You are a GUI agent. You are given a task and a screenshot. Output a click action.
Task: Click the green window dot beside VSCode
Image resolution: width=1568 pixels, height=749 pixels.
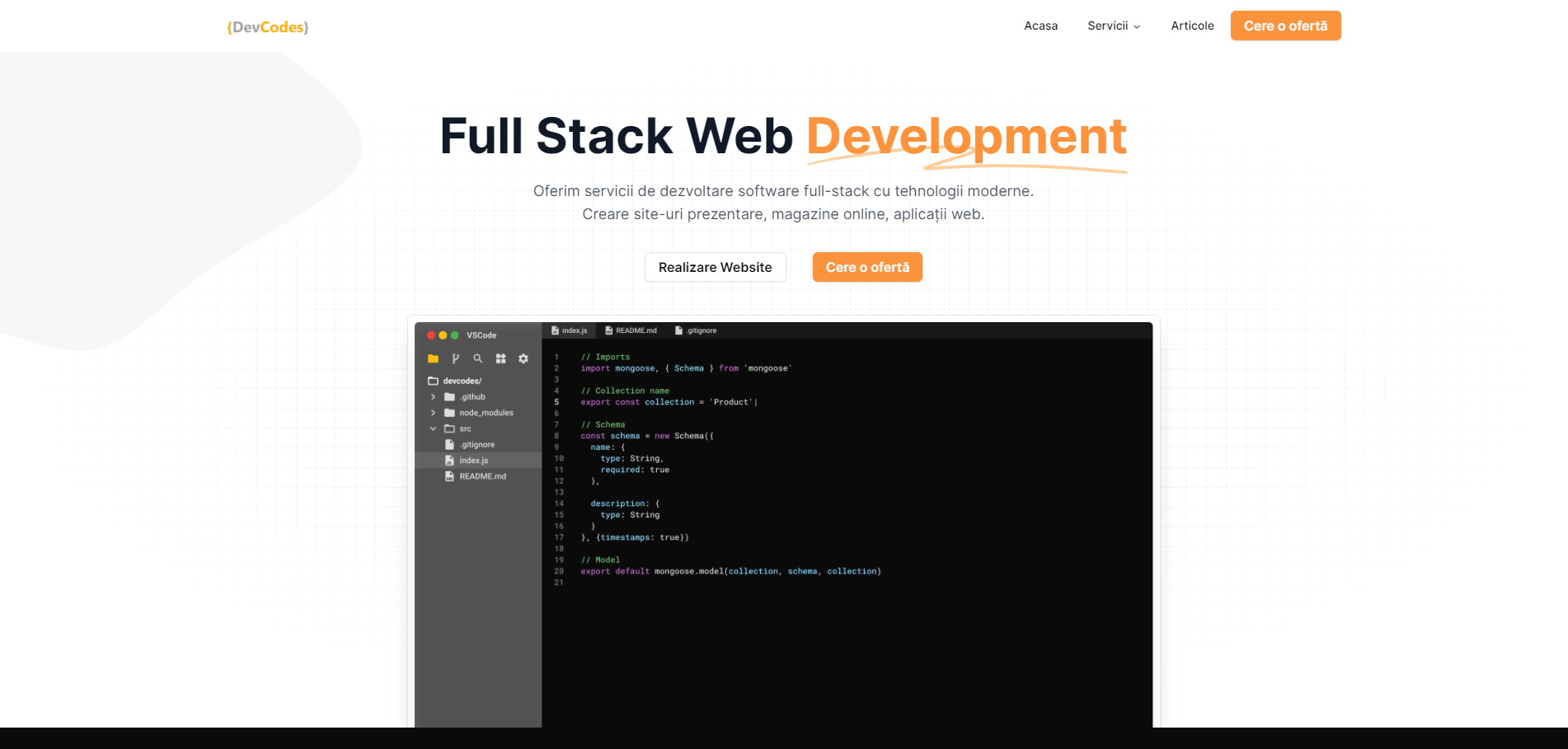[x=454, y=335]
